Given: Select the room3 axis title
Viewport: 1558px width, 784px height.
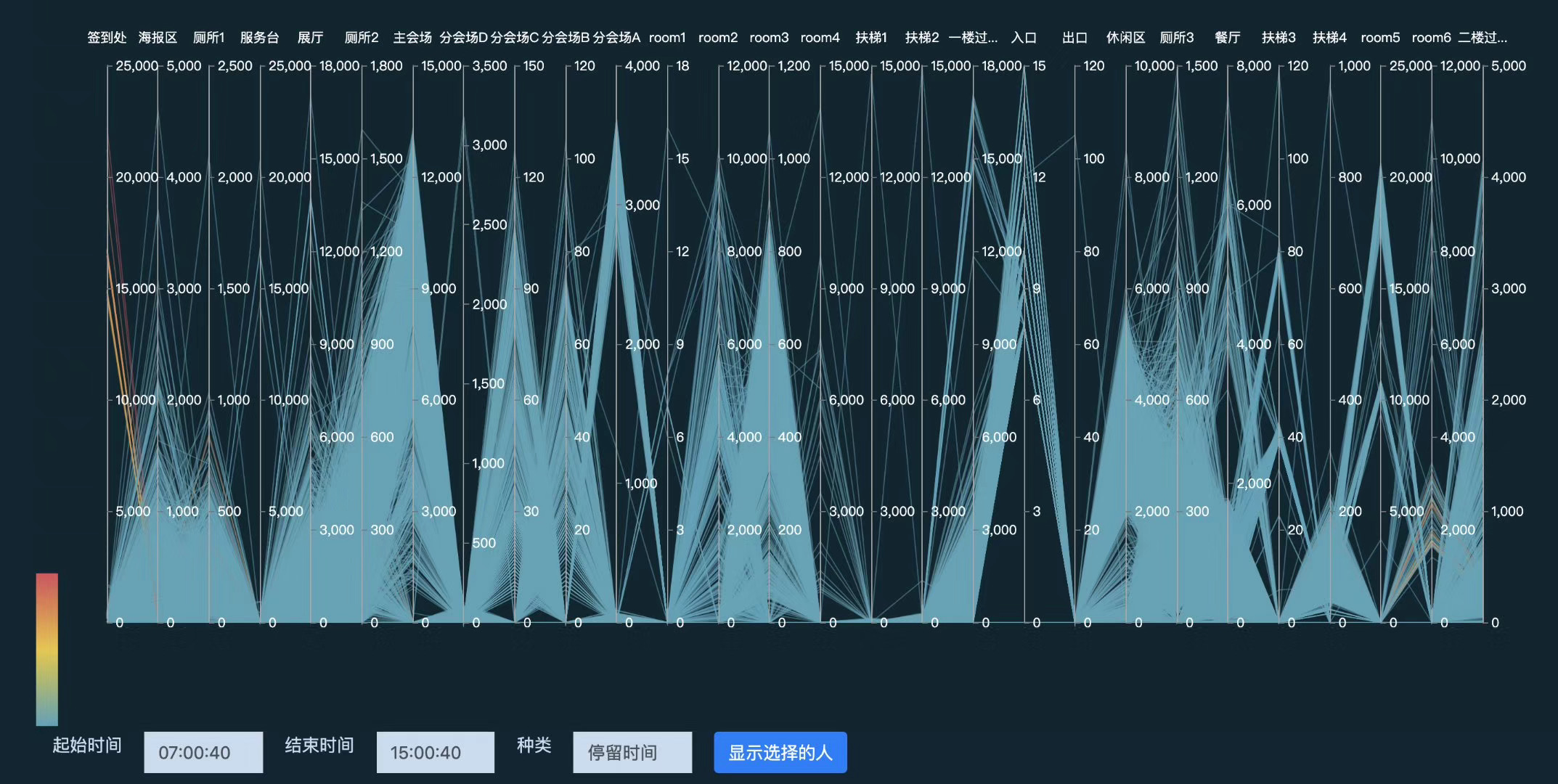Looking at the screenshot, I should (769, 38).
